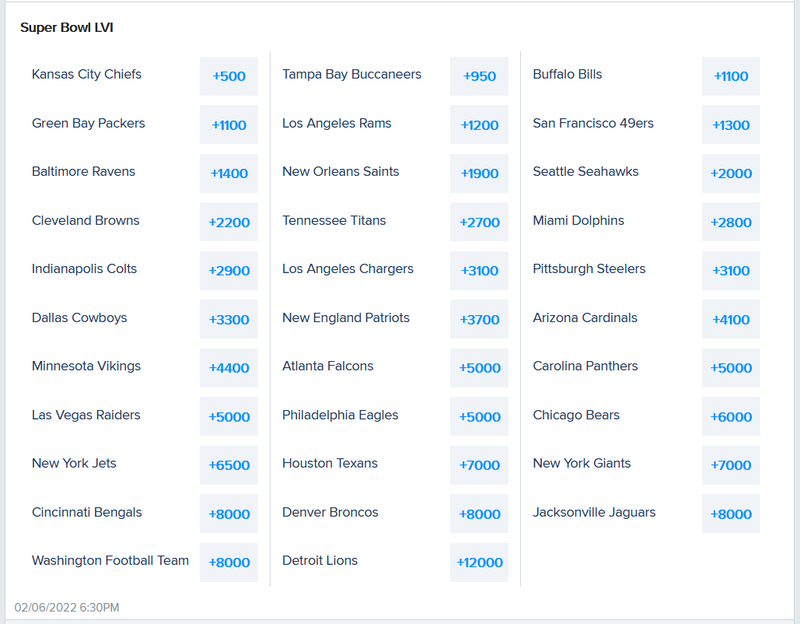The height and width of the screenshot is (624, 800).
Task: Click Arizona Cardinals +4100 odds
Action: point(731,319)
